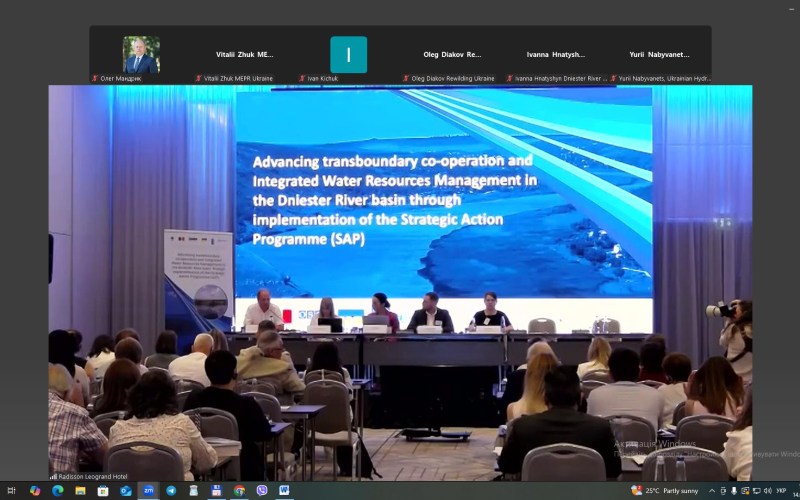Open the speaker volume tray icon

[768, 491]
